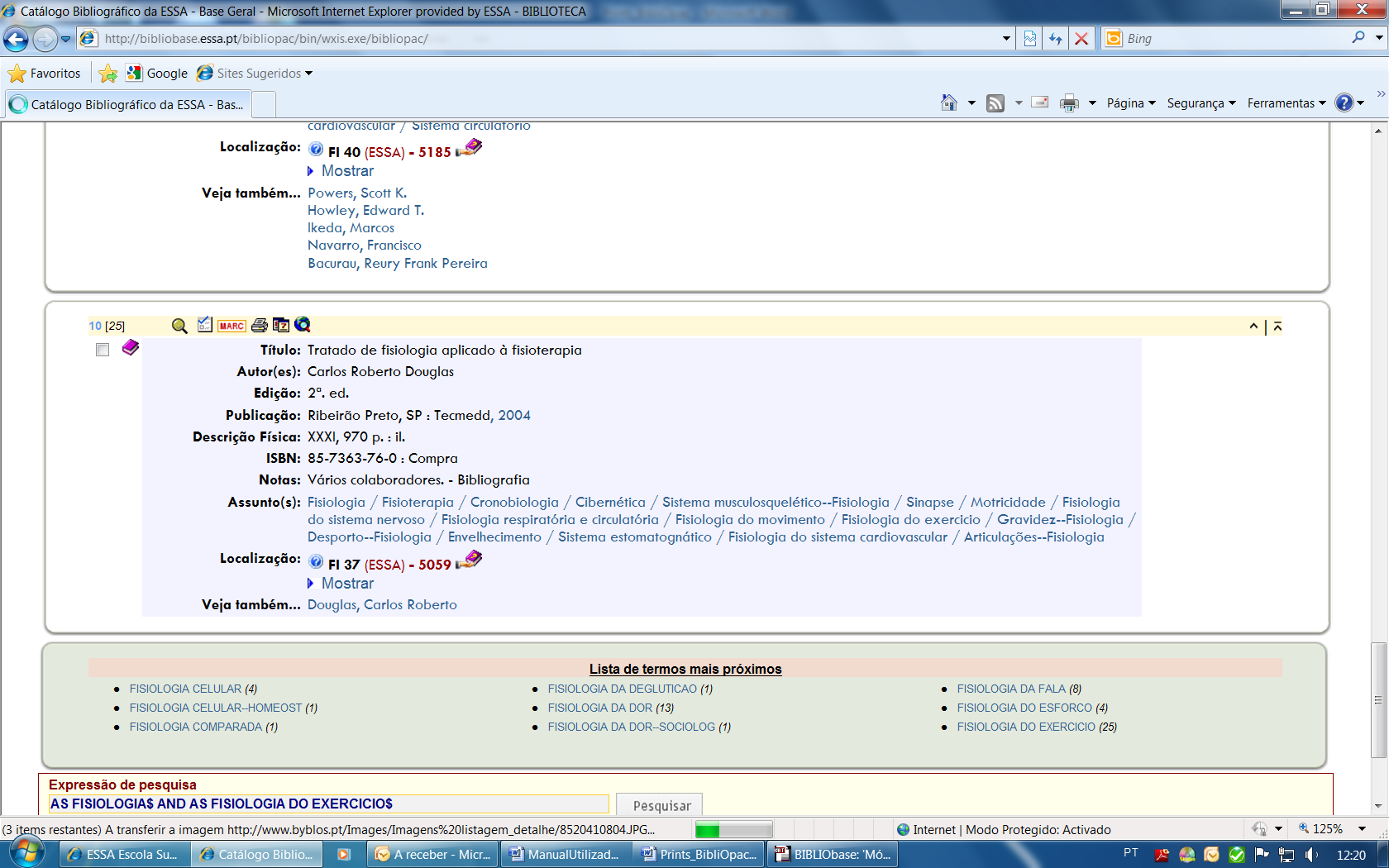The image size is (1389, 868).
Task: Click the search magnifier button
Action: point(1358,37)
